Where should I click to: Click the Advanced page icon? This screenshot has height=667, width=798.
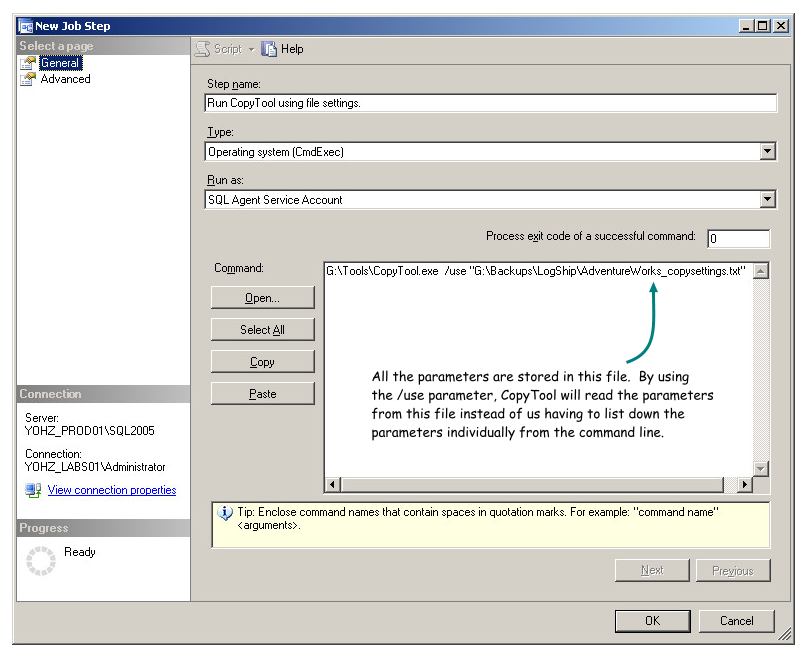coord(28,79)
